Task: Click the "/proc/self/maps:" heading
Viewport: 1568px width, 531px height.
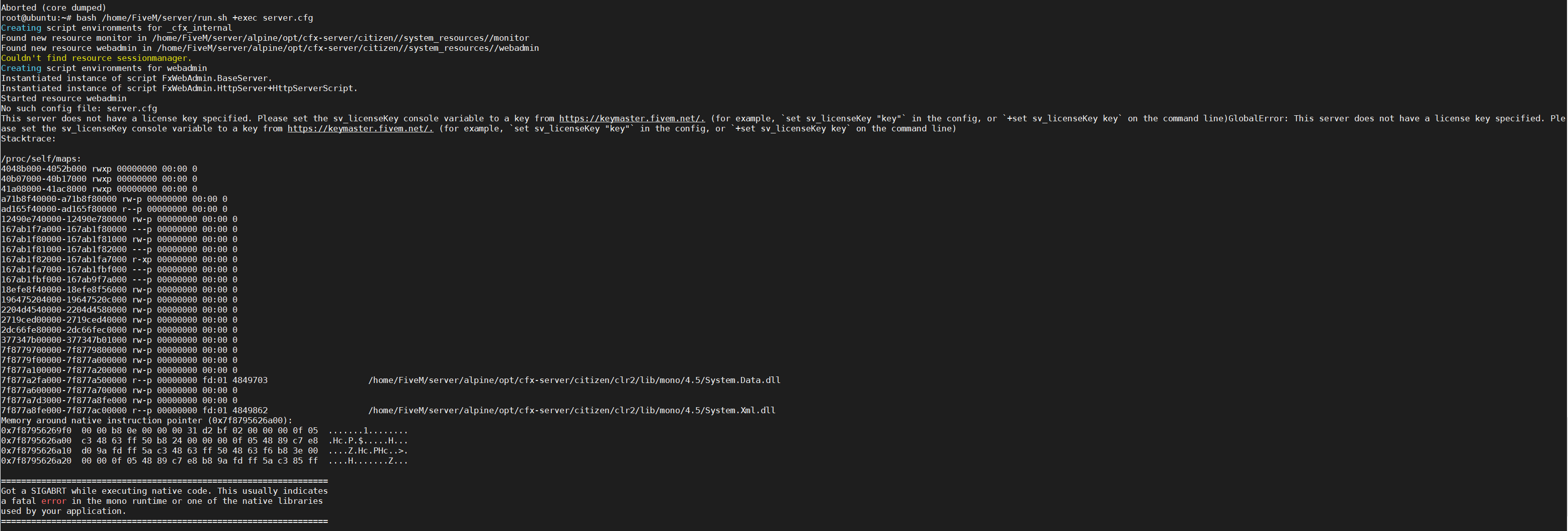Action: (41, 159)
